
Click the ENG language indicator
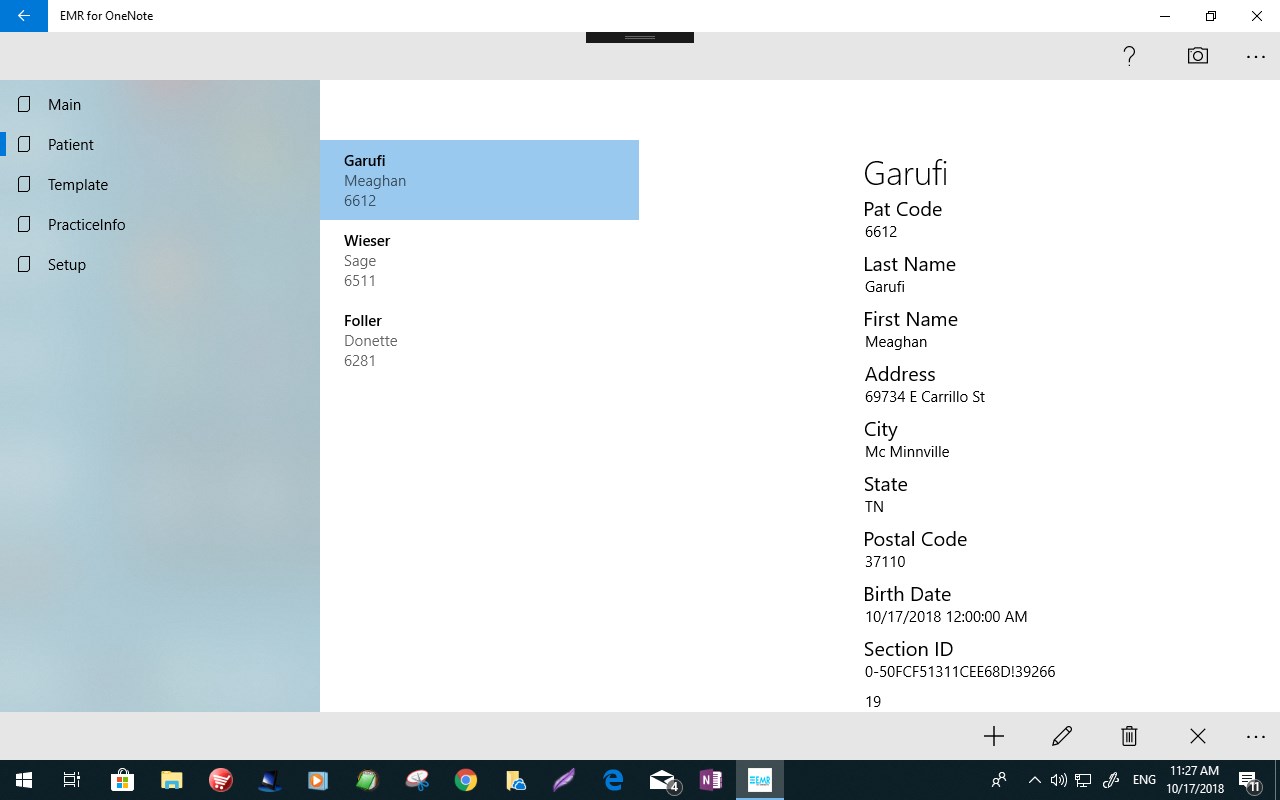point(1143,780)
